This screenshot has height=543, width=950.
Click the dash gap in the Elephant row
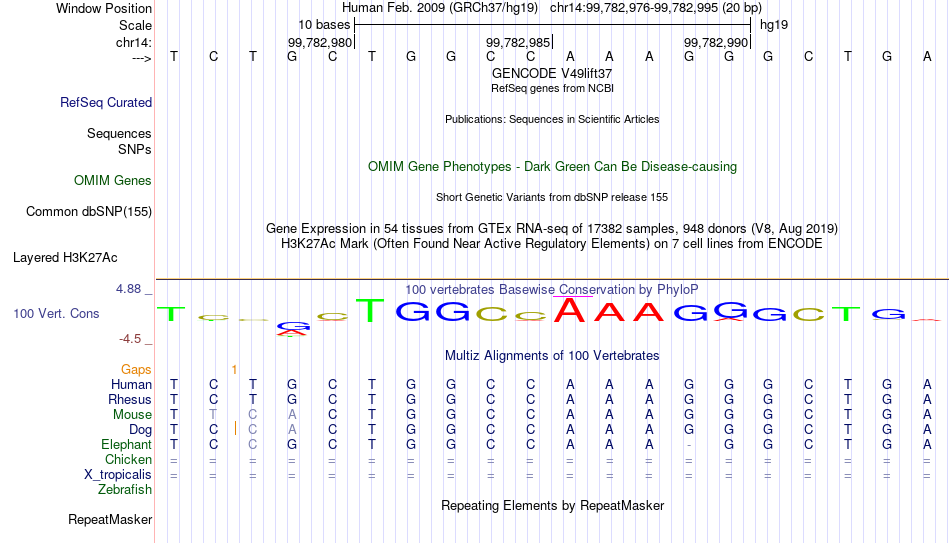(x=689, y=445)
